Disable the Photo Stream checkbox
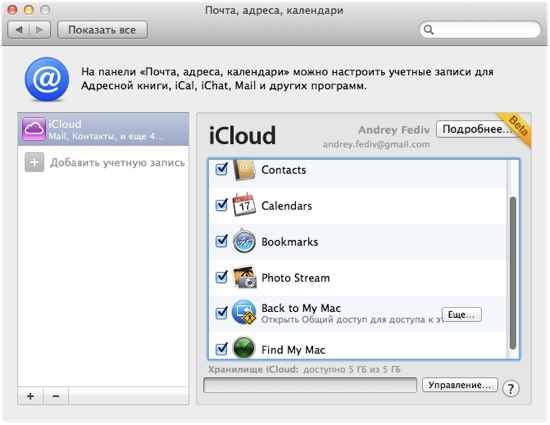Image resolution: width=550 pixels, height=425 pixels. tap(221, 277)
